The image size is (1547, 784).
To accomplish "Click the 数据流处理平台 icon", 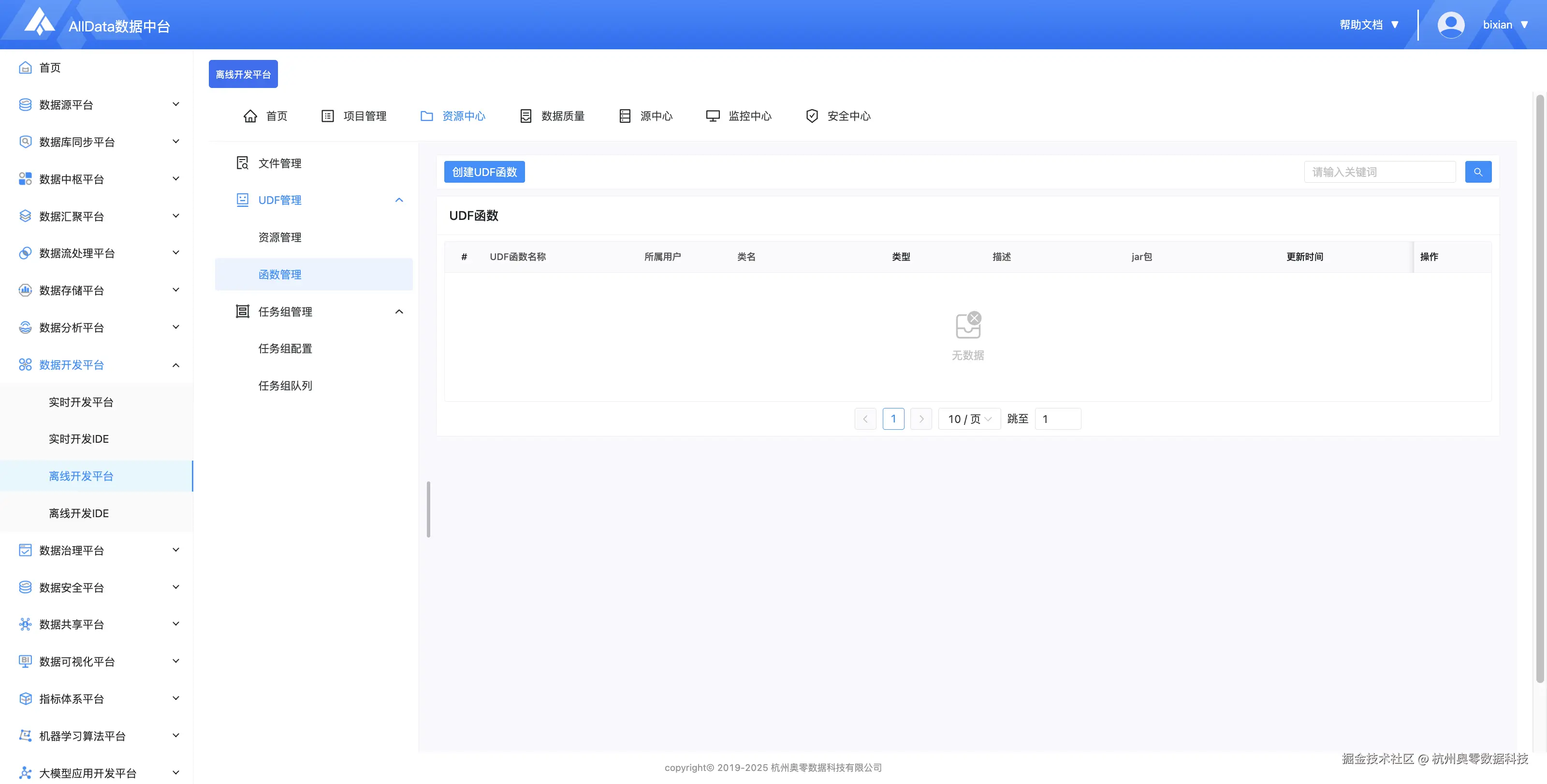I will [25, 253].
